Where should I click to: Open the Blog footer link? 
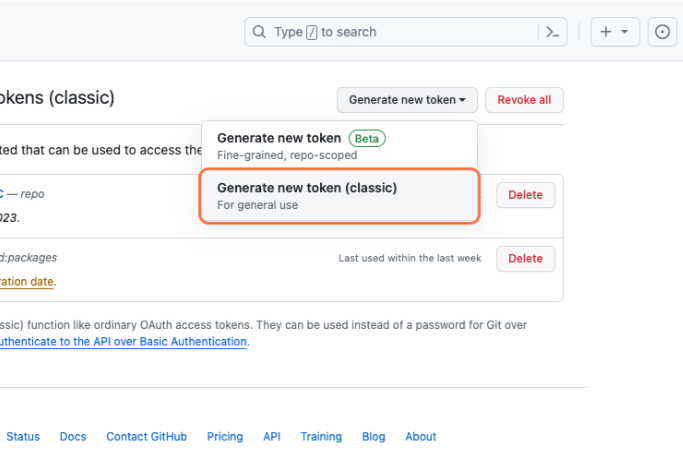pos(373,437)
